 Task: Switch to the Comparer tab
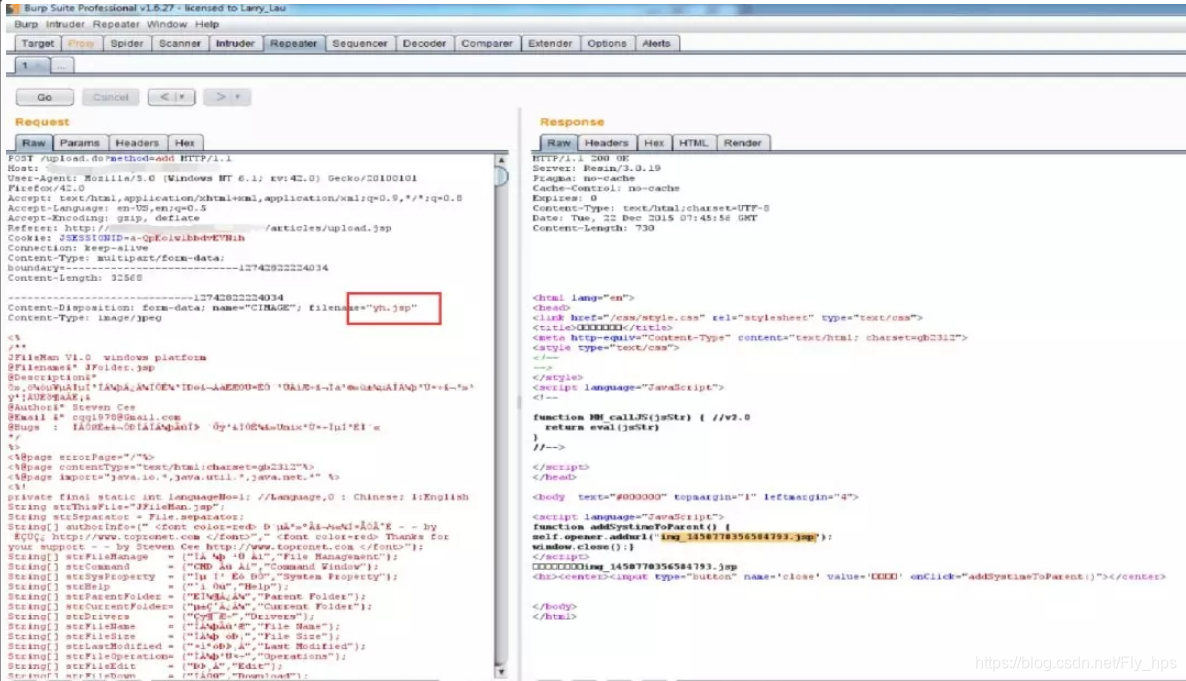486,43
